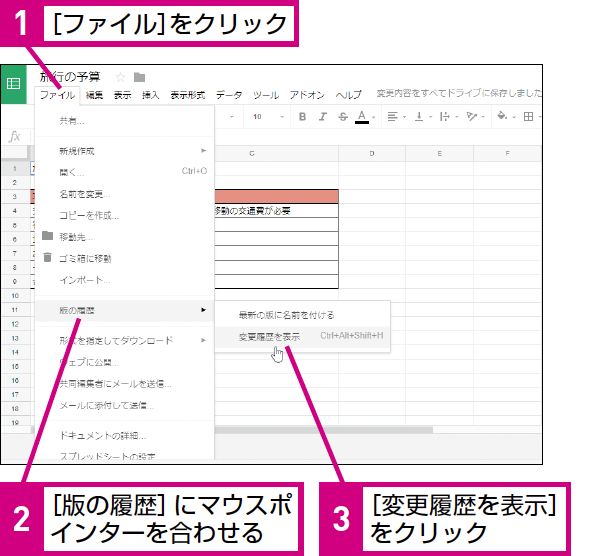
Task: Expand the 版の履歴 submenu
Action: (124, 310)
